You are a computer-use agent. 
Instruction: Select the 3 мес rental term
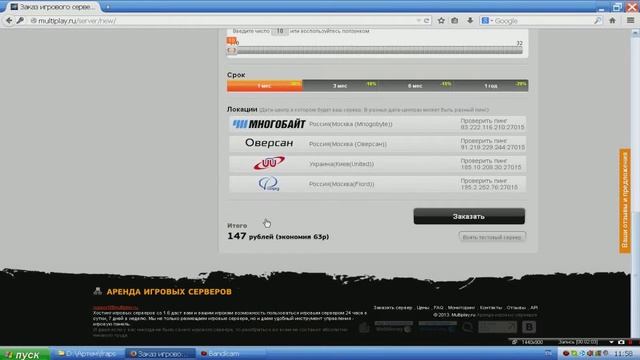(340, 86)
